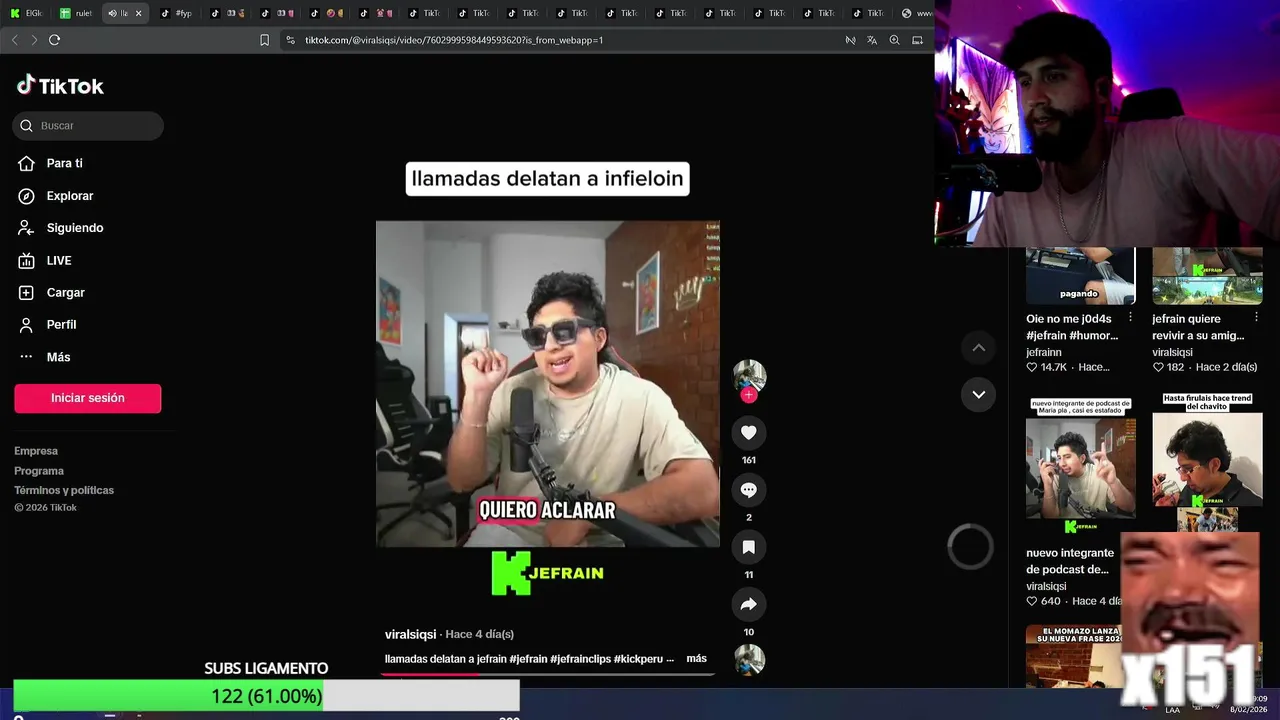Expand the Más sidebar menu
Screen dimensions: 1280x720
[58, 357]
